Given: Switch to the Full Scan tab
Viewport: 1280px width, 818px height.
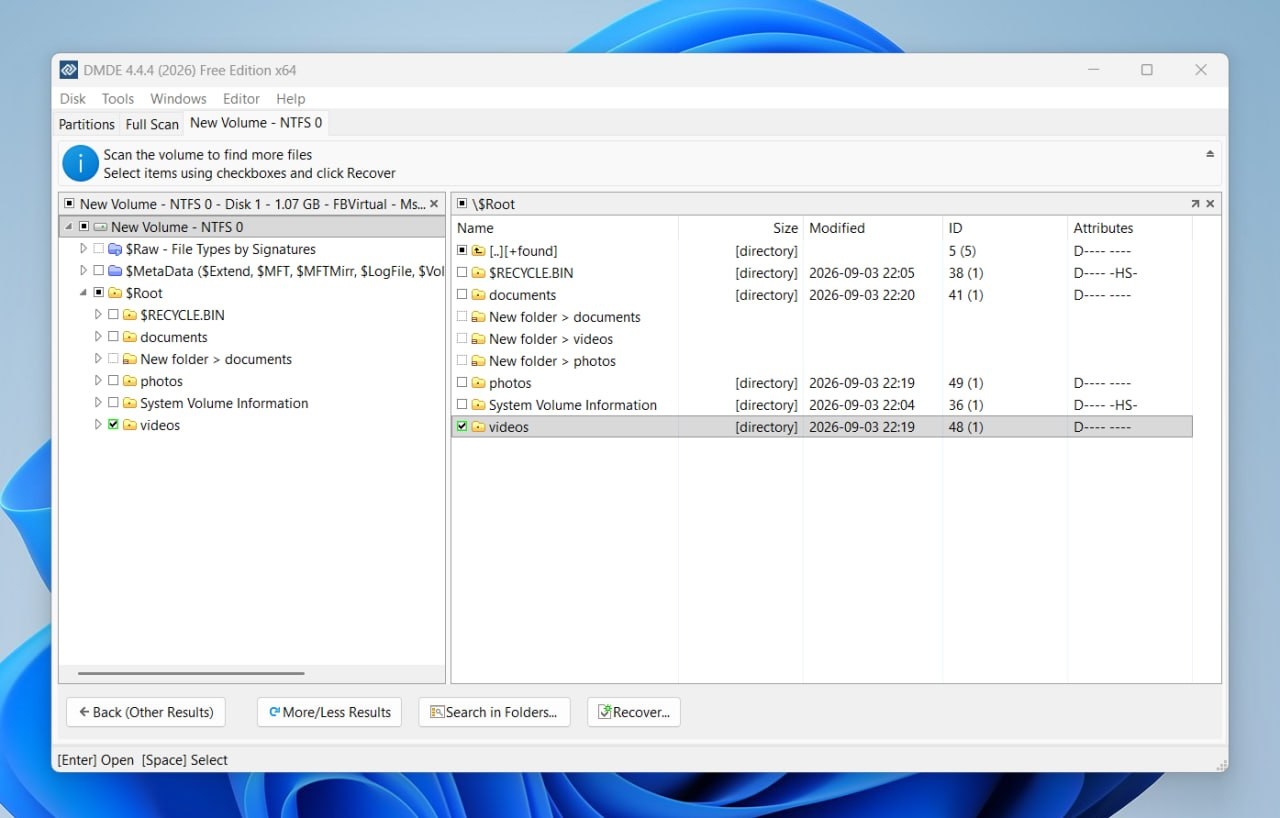Looking at the screenshot, I should (x=152, y=124).
